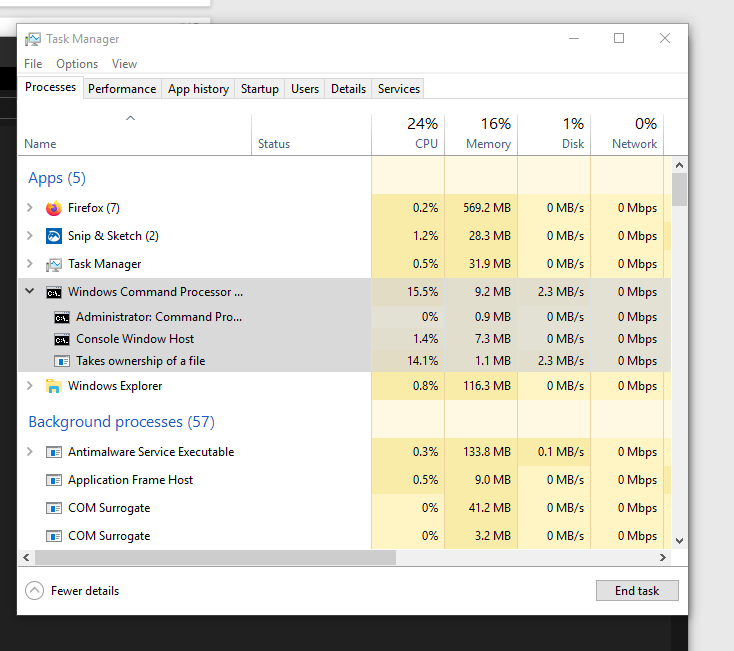Image resolution: width=734 pixels, height=651 pixels.
Task: Expand the Snip & Sketch (2) group
Action: [30, 235]
